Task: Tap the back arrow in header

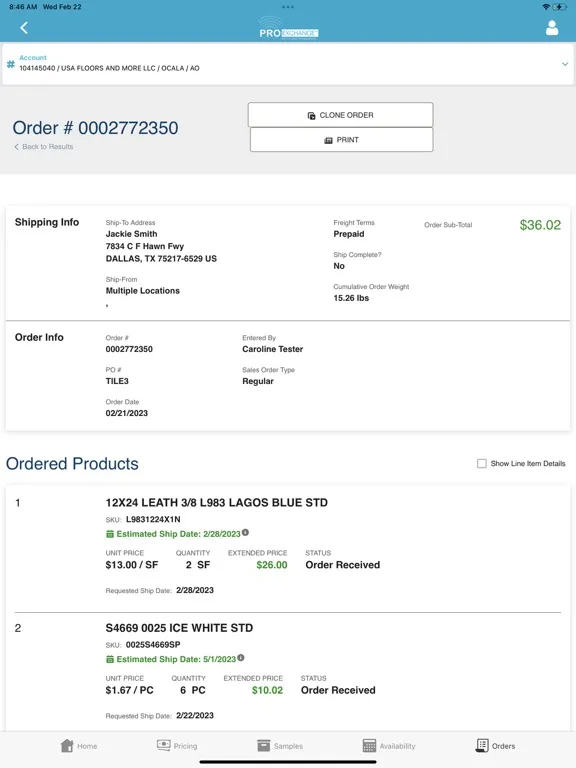Action: [24, 28]
